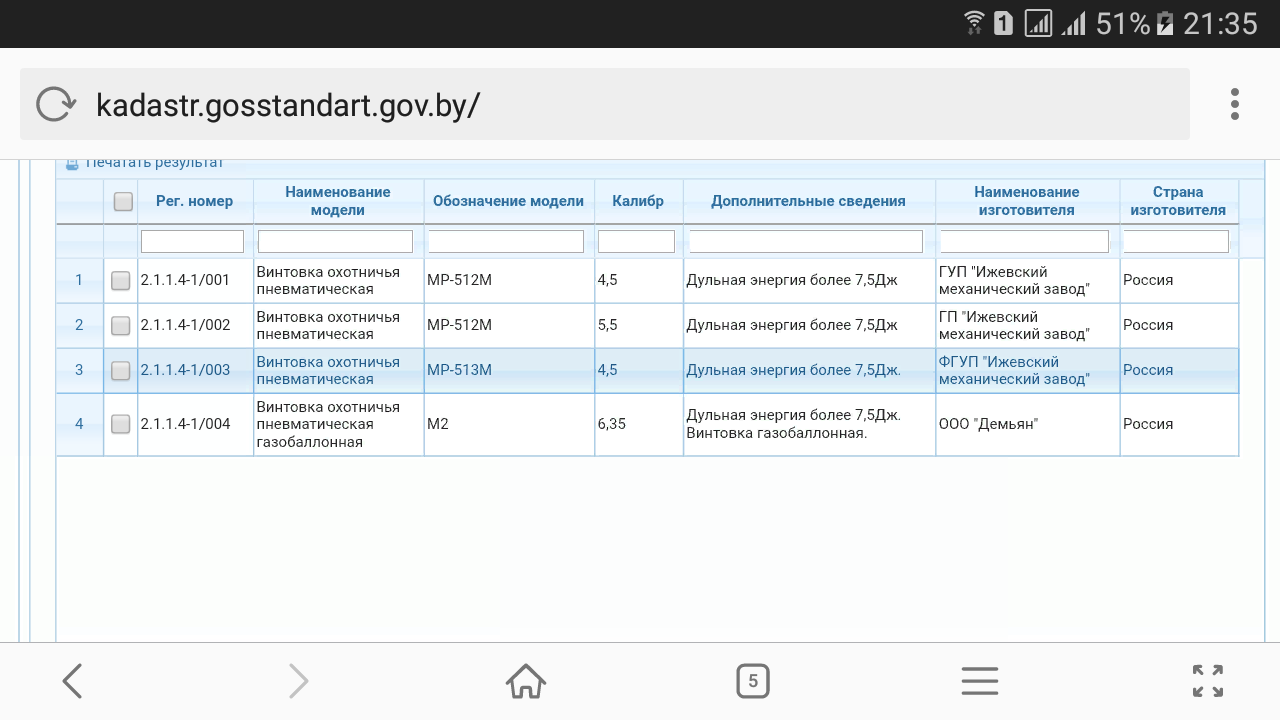Tap the forward navigation arrow
The image size is (1280, 720).
(298, 681)
